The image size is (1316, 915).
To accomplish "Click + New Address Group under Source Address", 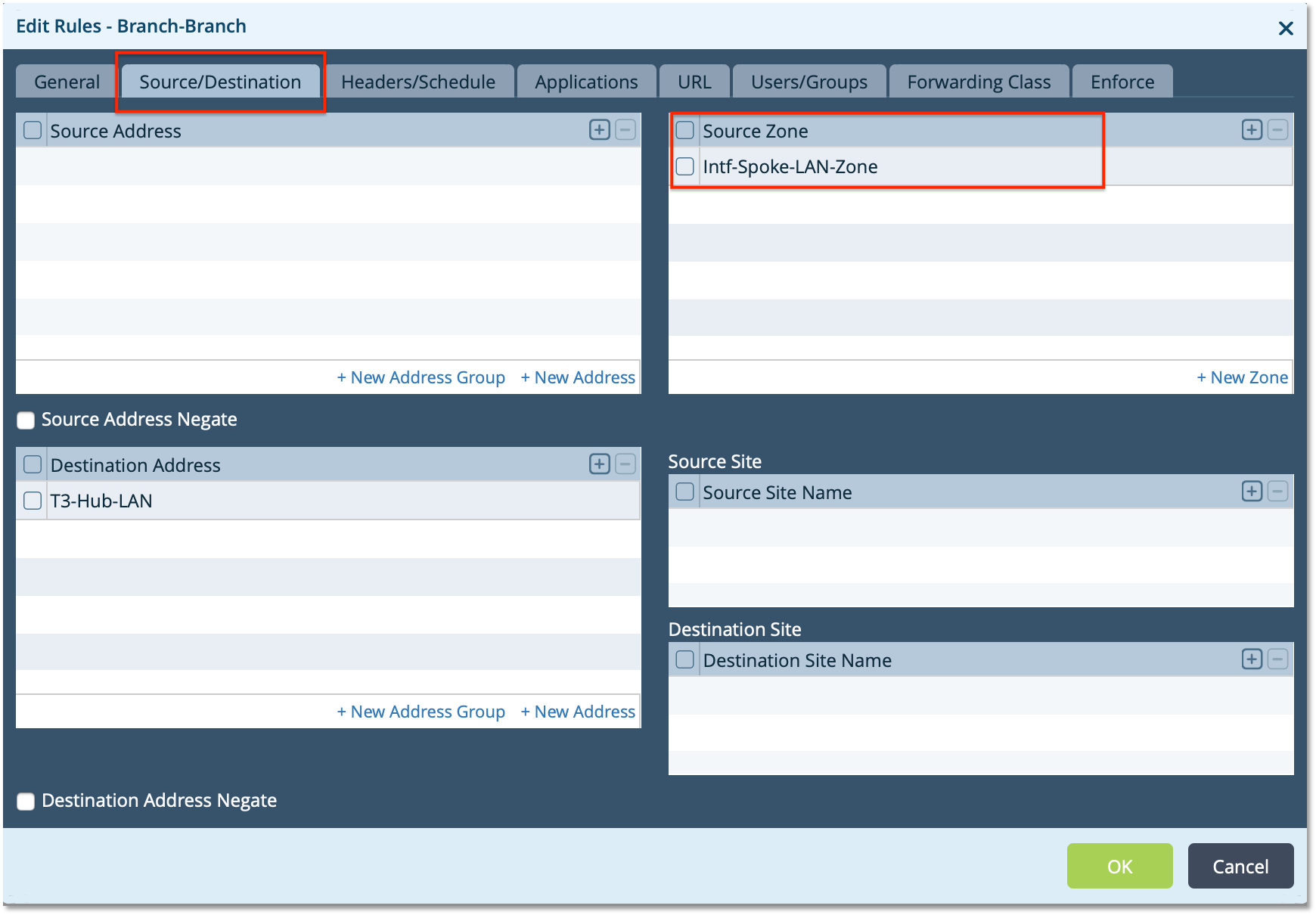I will coord(421,377).
